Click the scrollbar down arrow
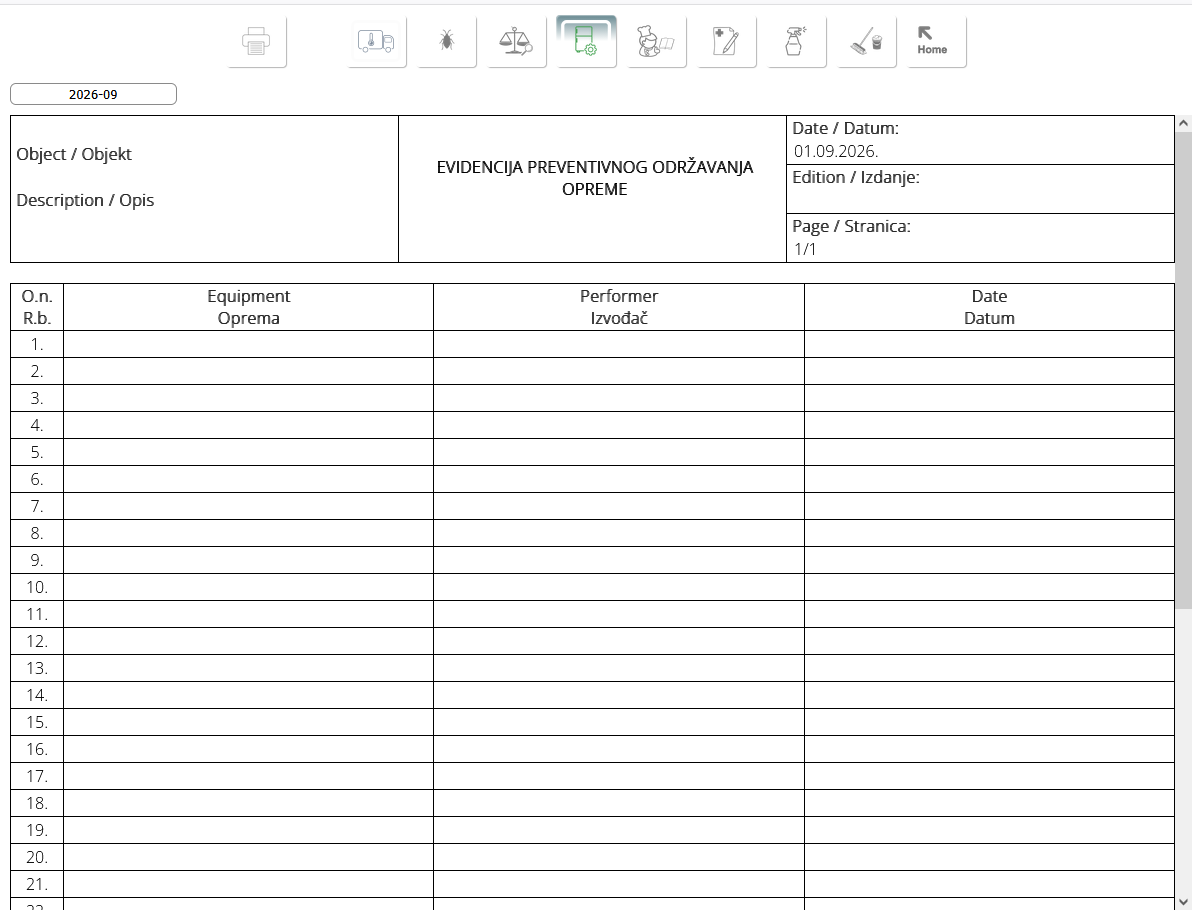Screen dimensions: 1192x910 1183,902
